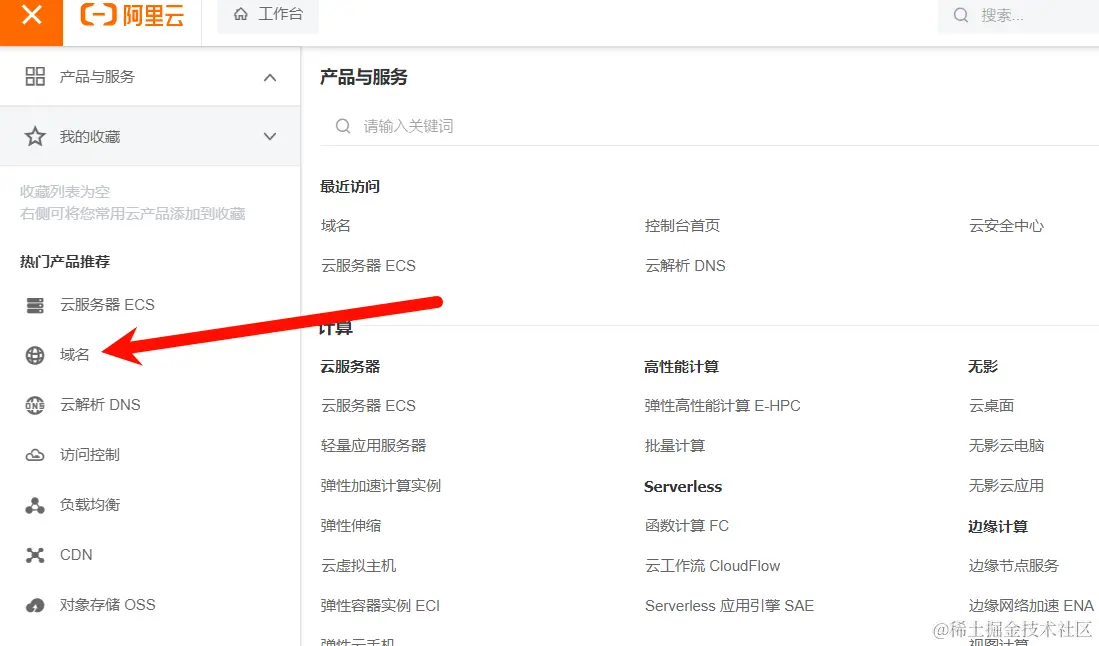This screenshot has height=646, width=1099.
Task: Open 云服务器 ECS in hot products
Action: coord(107,305)
